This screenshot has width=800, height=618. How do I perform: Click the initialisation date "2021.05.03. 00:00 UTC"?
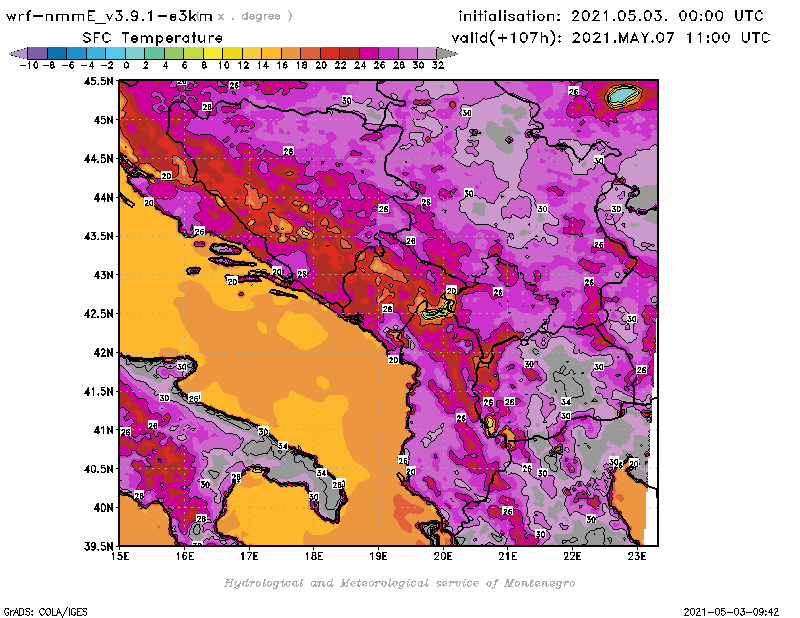[667, 16]
